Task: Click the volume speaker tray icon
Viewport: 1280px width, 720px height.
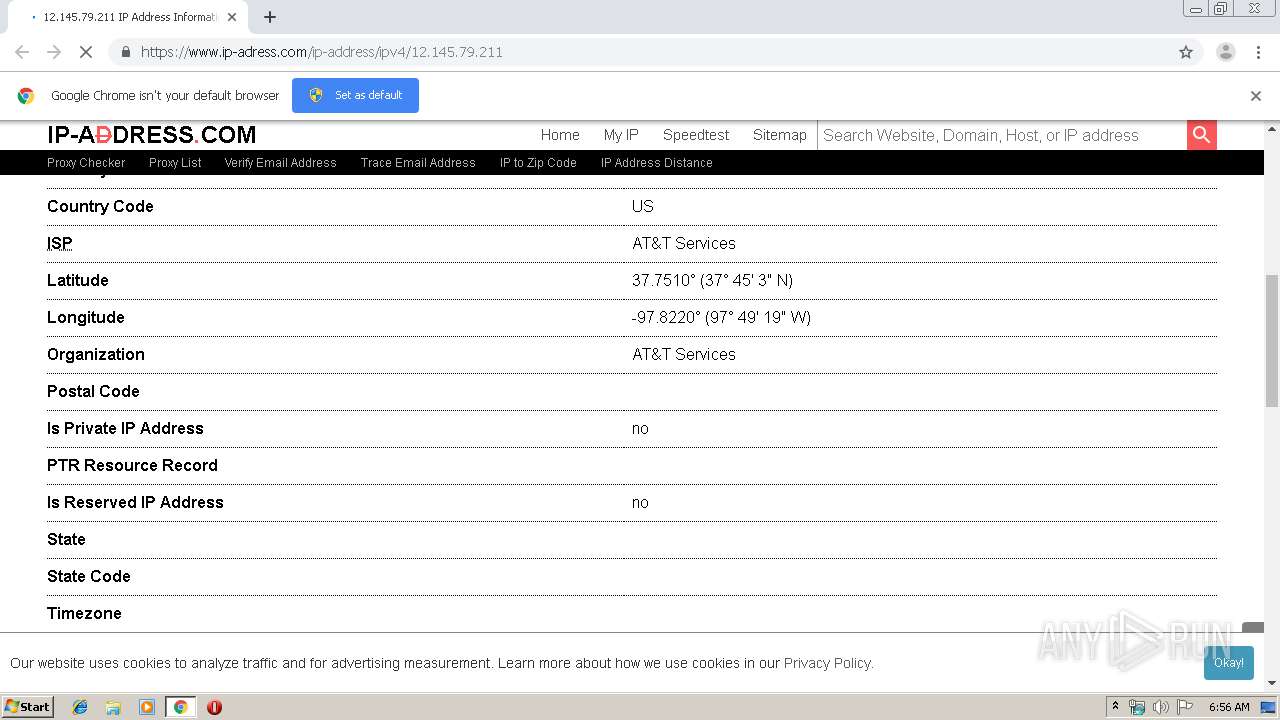Action: click(x=1160, y=707)
